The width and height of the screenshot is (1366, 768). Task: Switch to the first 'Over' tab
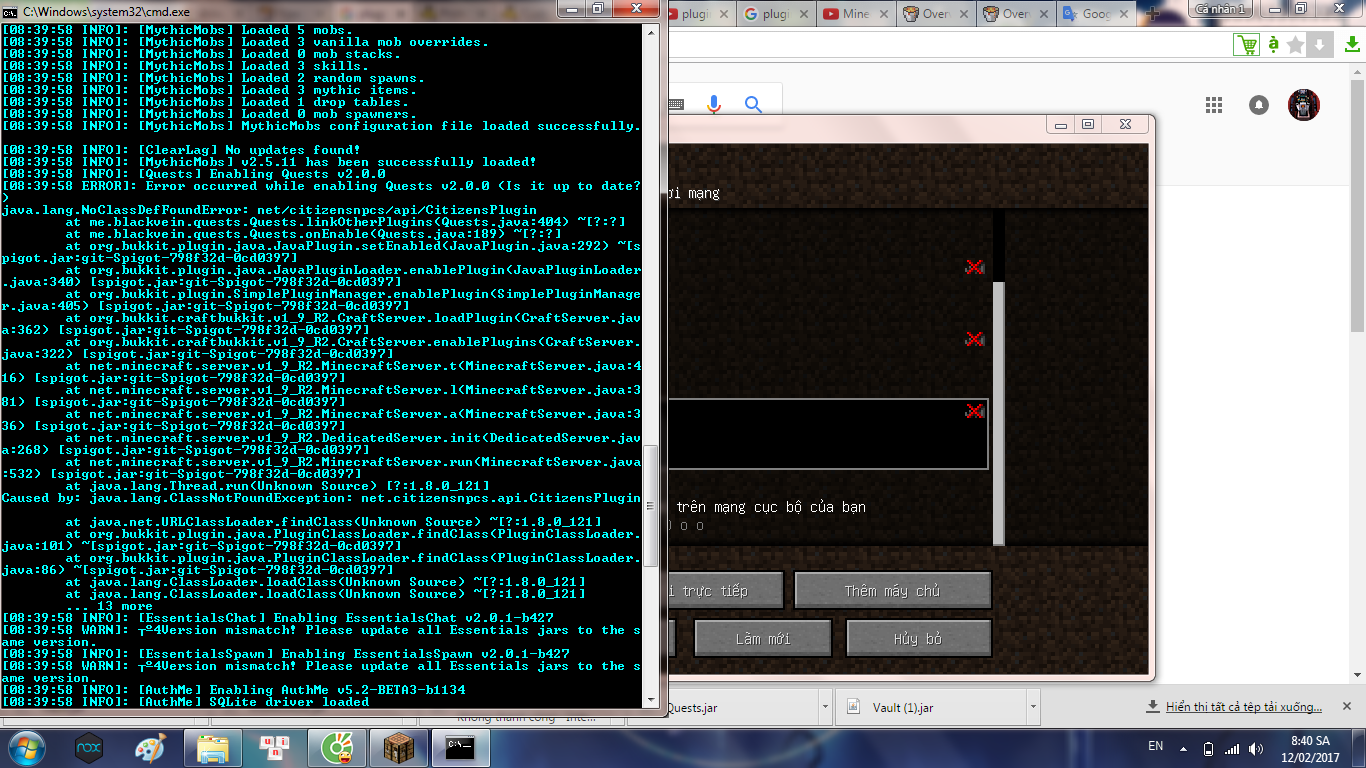click(935, 14)
